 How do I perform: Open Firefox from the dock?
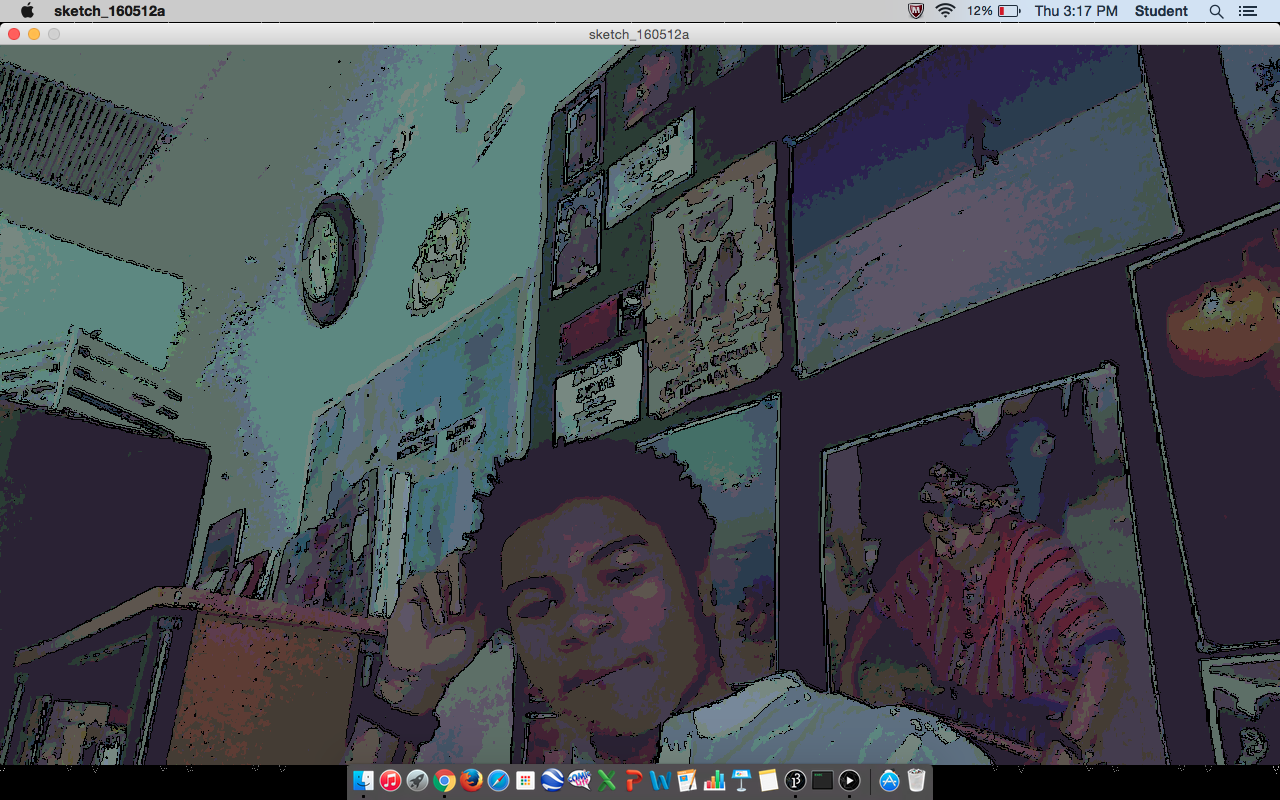click(472, 781)
